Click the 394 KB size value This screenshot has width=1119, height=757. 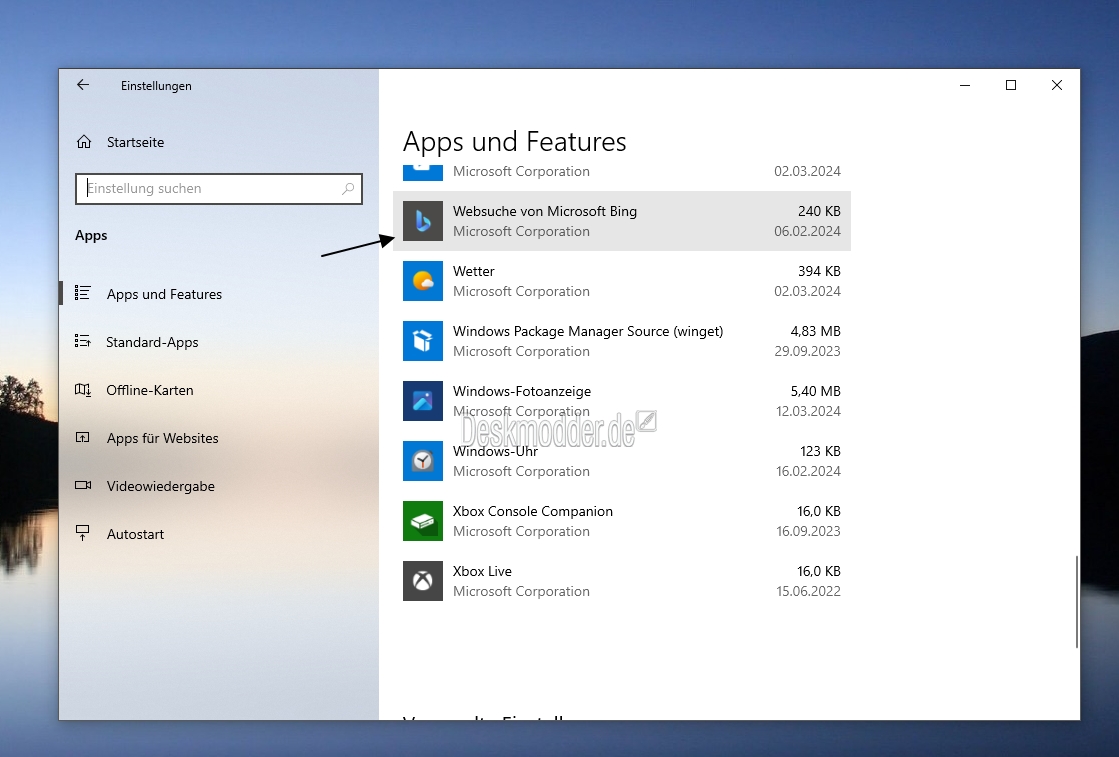pyautogui.click(x=819, y=271)
